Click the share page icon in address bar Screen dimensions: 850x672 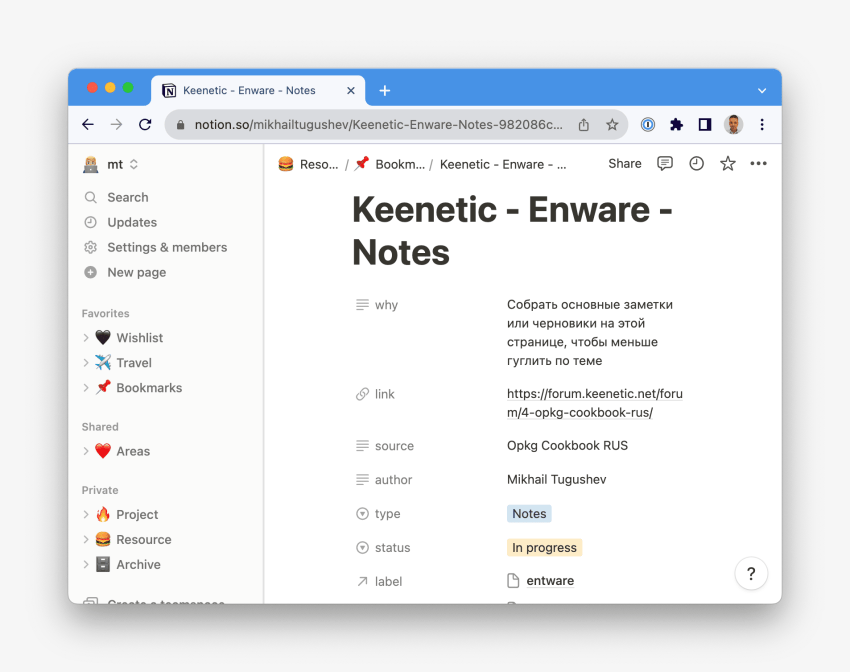(583, 125)
